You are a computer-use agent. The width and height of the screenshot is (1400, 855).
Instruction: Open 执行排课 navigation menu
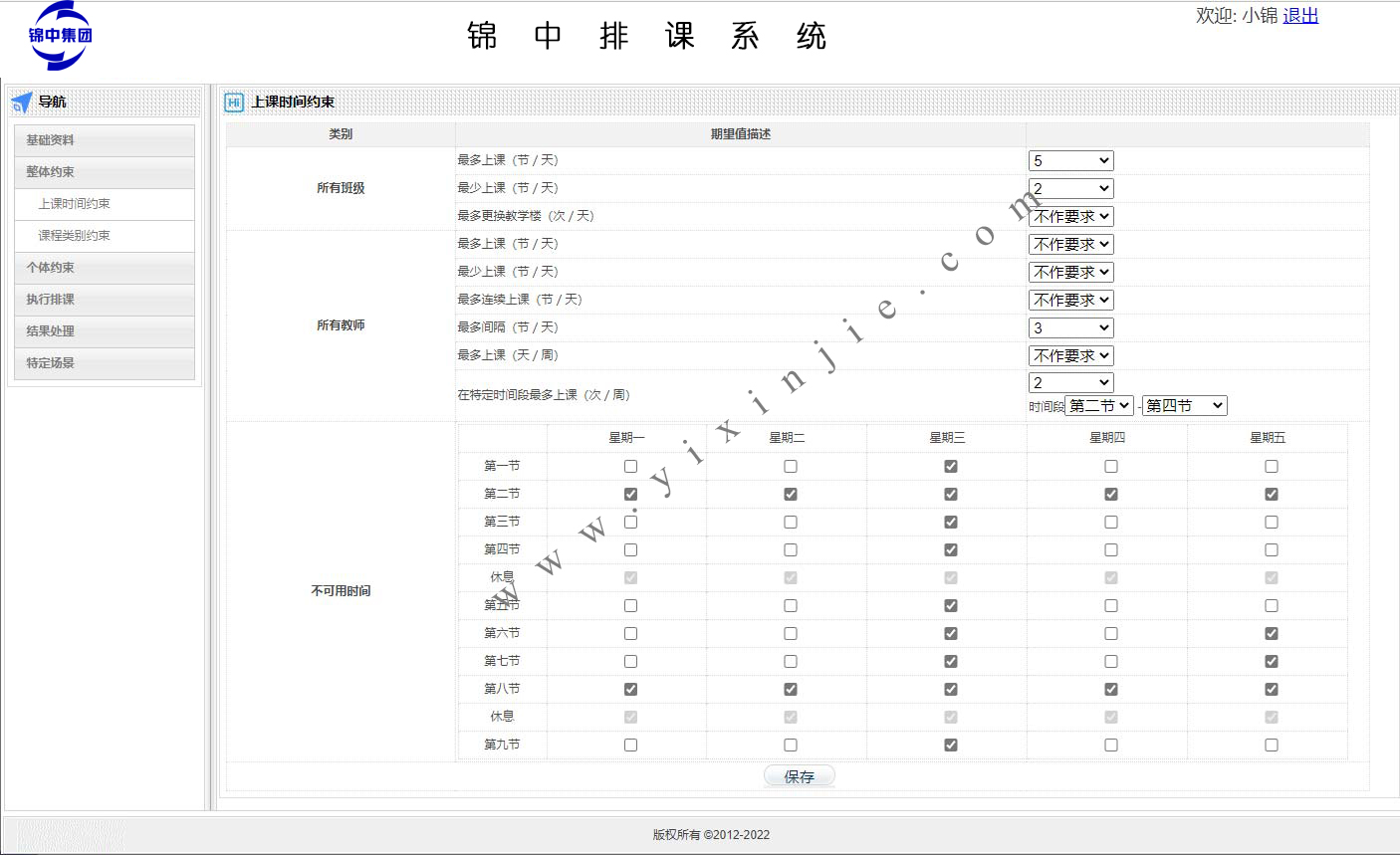pyautogui.click(x=105, y=300)
